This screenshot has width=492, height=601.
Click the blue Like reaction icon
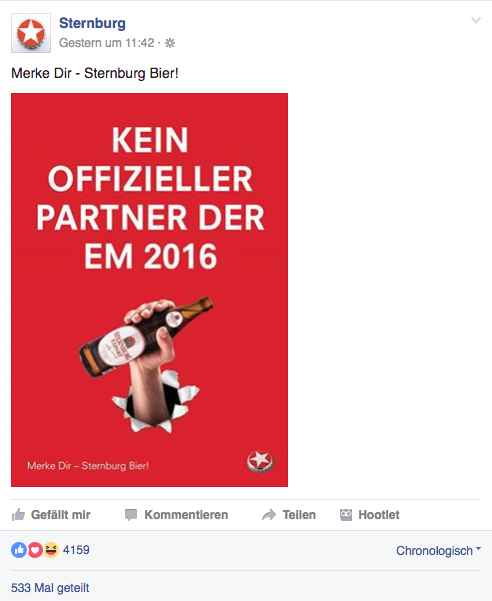[x=19, y=550]
